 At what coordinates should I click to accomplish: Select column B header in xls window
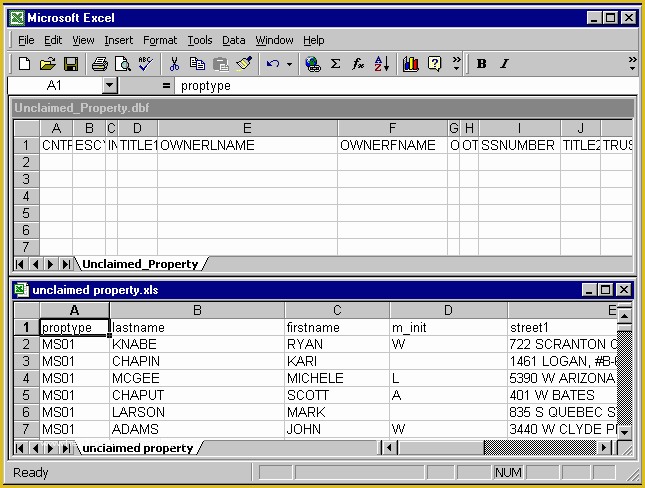197,310
